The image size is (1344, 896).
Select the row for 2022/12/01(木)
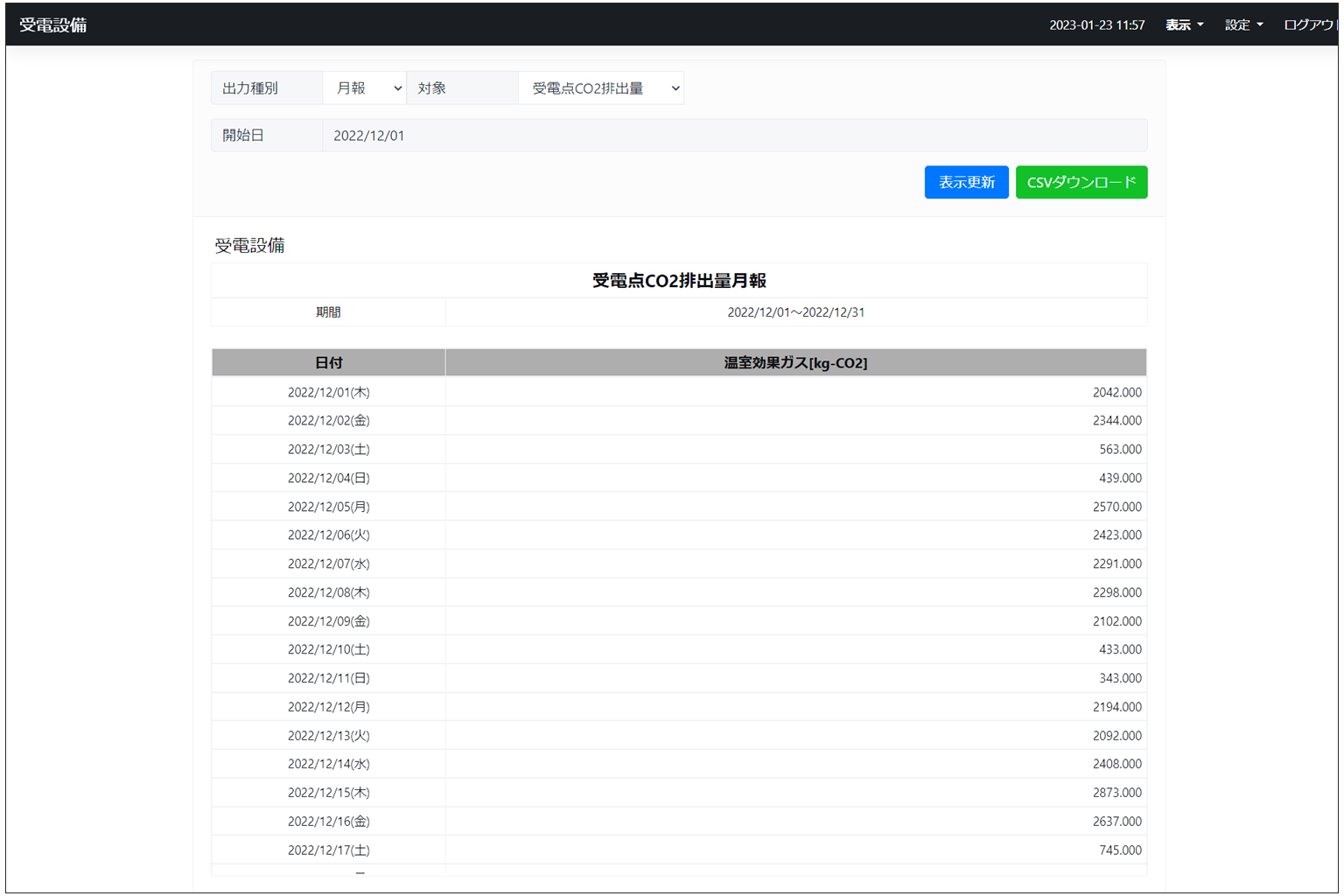click(328, 392)
